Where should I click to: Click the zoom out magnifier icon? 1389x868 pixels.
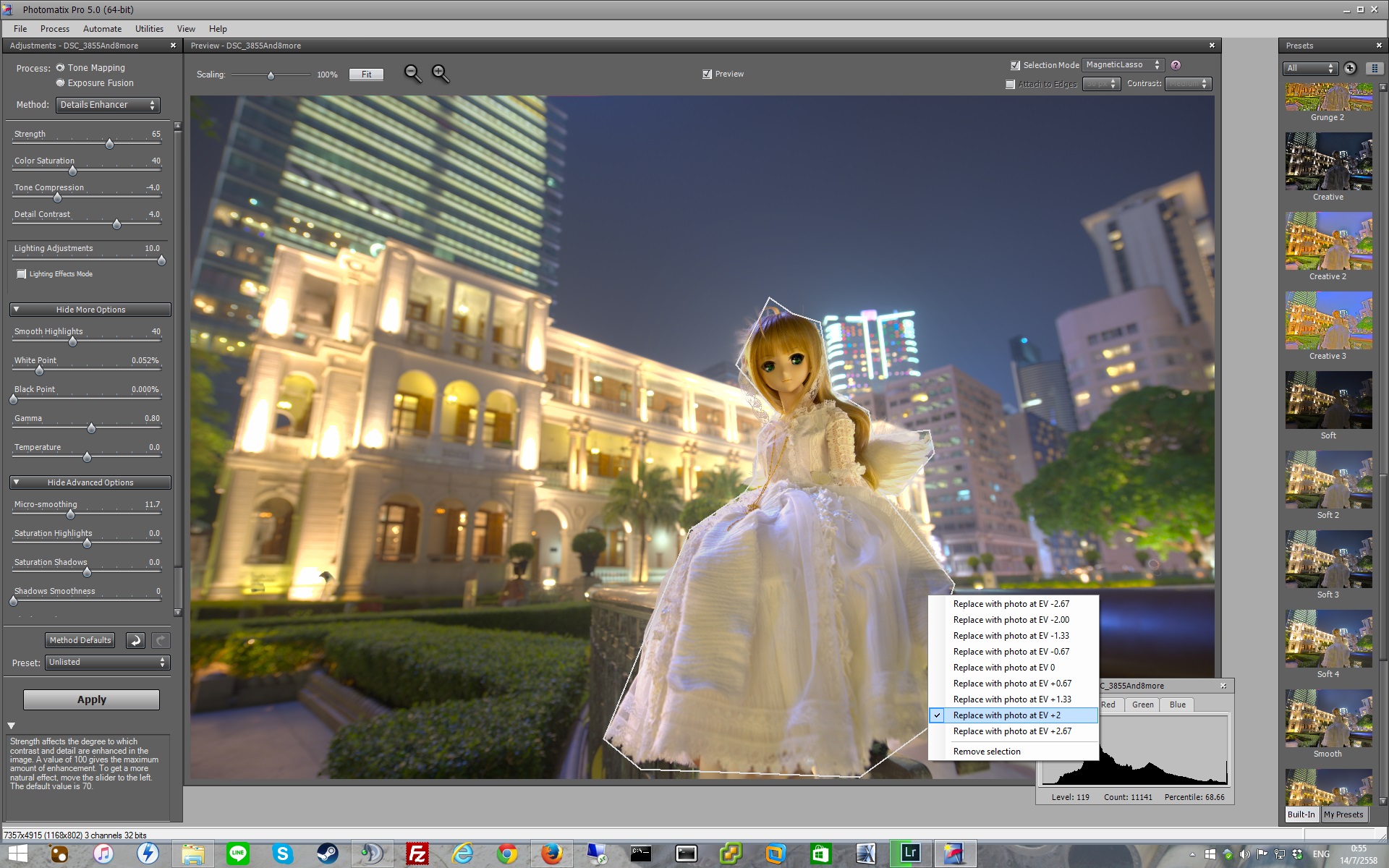point(412,73)
